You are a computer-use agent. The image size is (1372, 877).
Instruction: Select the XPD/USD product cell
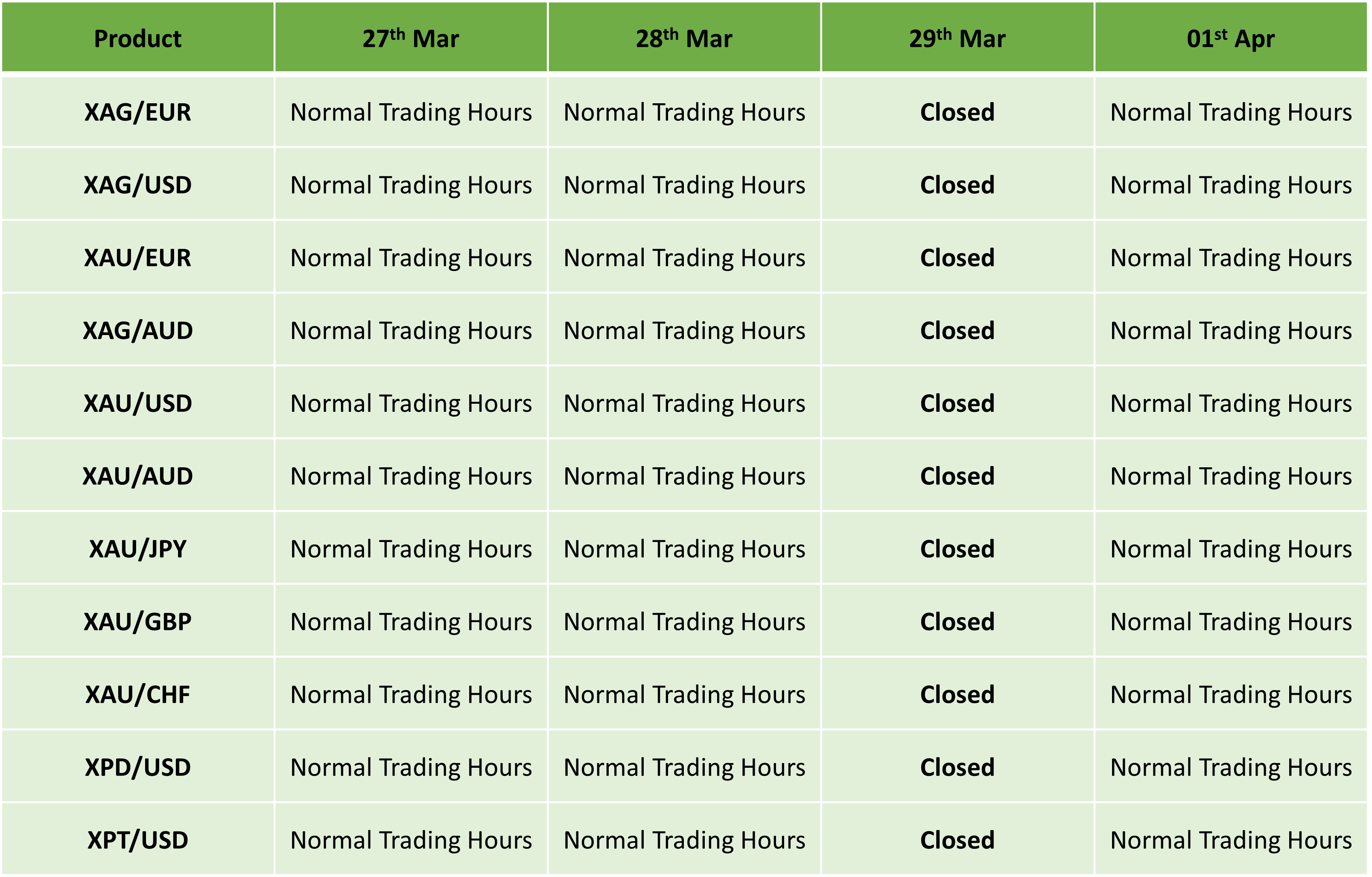pyautogui.click(x=137, y=767)
